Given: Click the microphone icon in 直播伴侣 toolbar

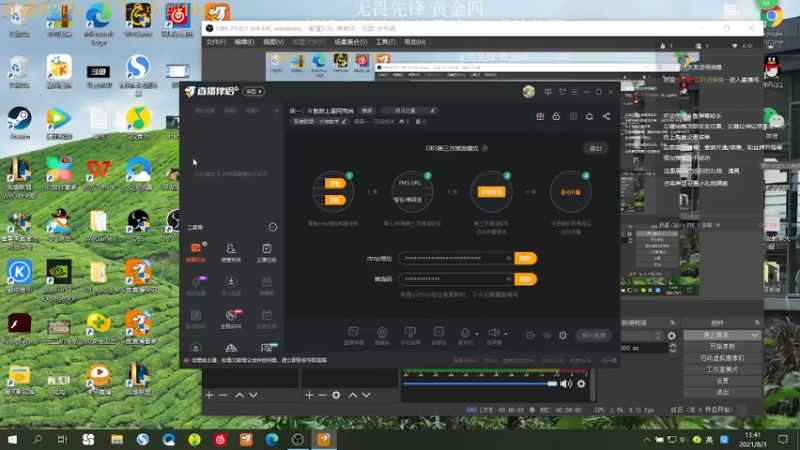Looking at the screenshot, I should click(x=465, y=335).
